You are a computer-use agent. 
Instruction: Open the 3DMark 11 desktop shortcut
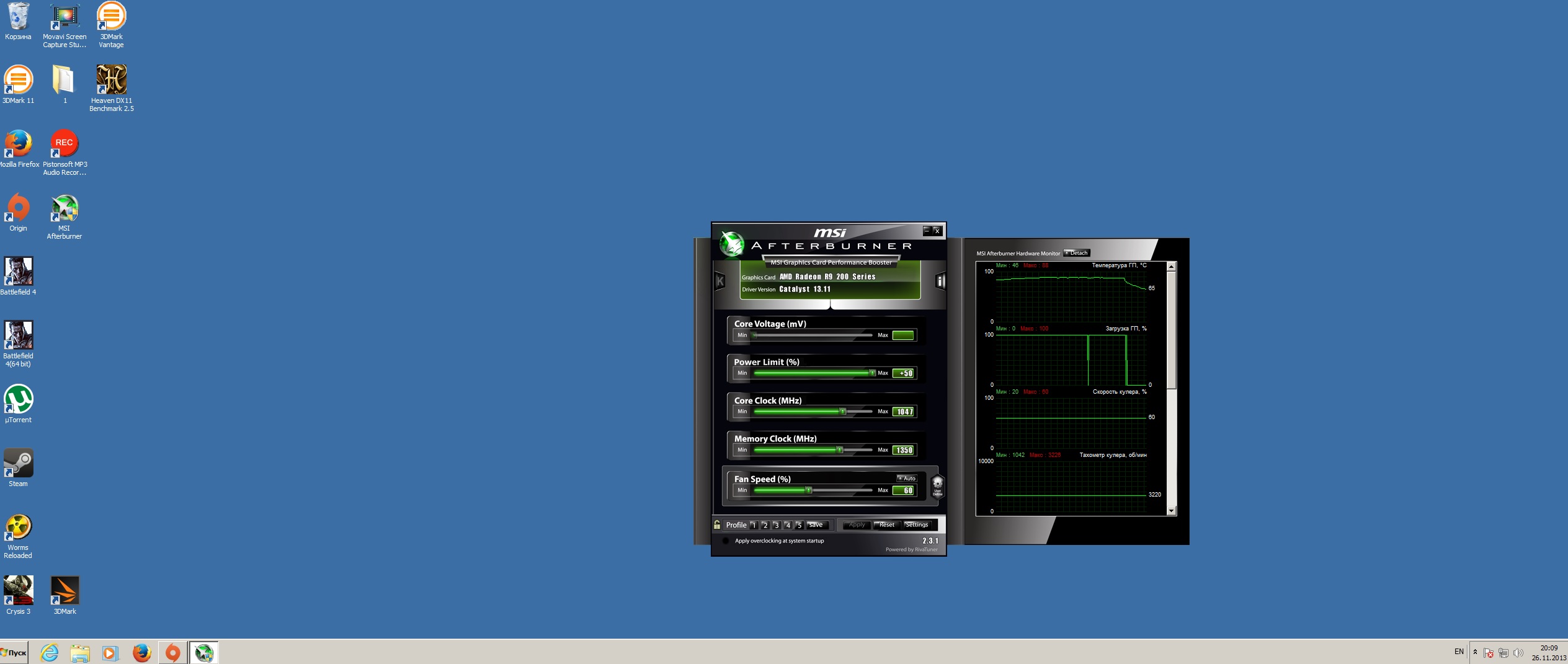click(x=18, y=85)
